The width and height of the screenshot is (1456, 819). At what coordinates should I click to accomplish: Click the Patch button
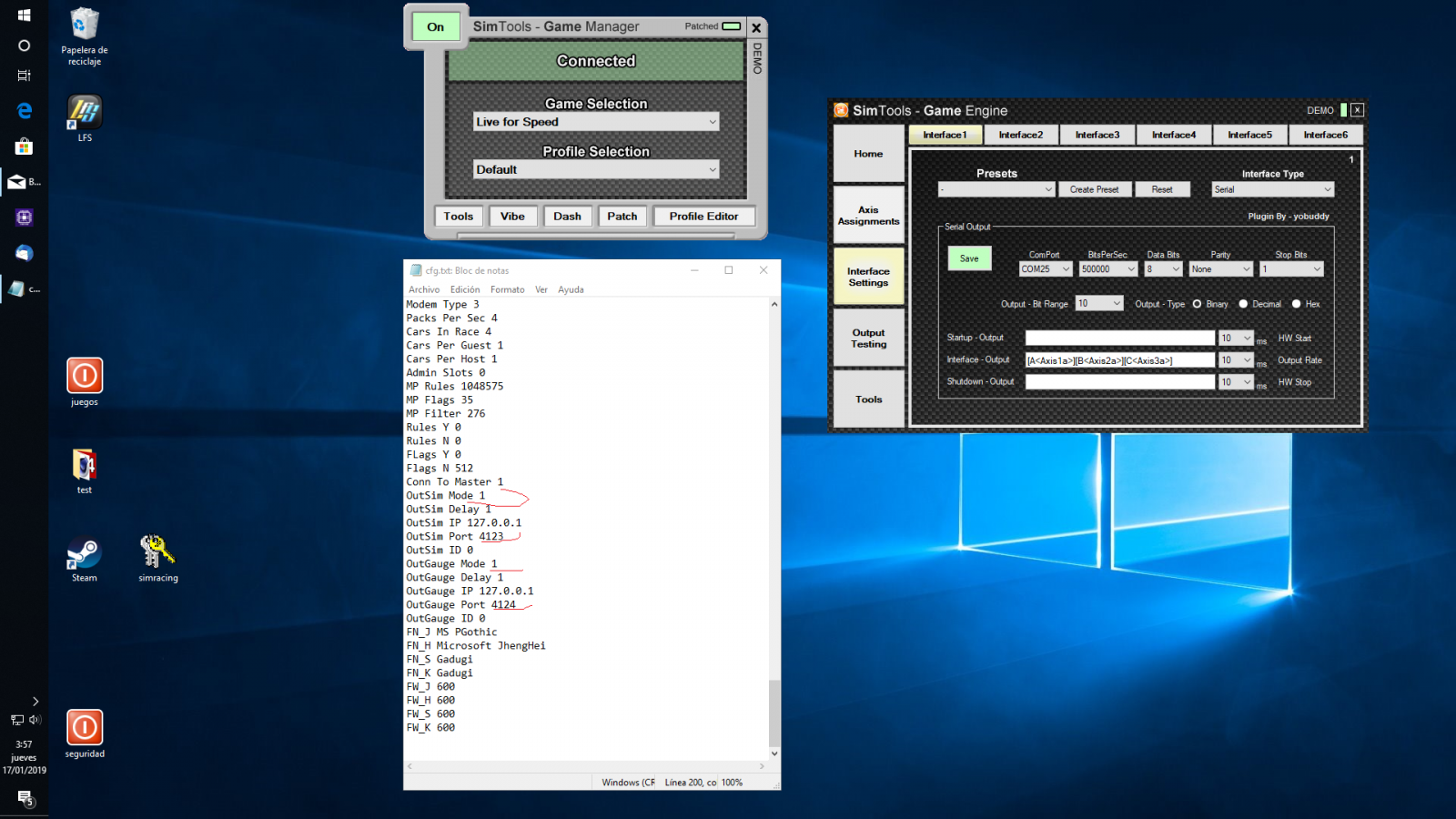click(622, 216)
